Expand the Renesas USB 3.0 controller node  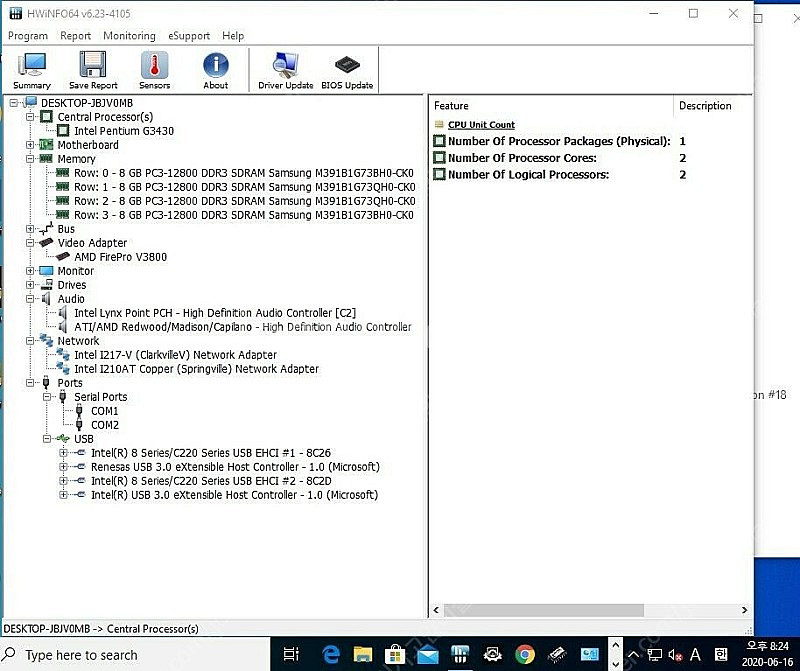63,466
